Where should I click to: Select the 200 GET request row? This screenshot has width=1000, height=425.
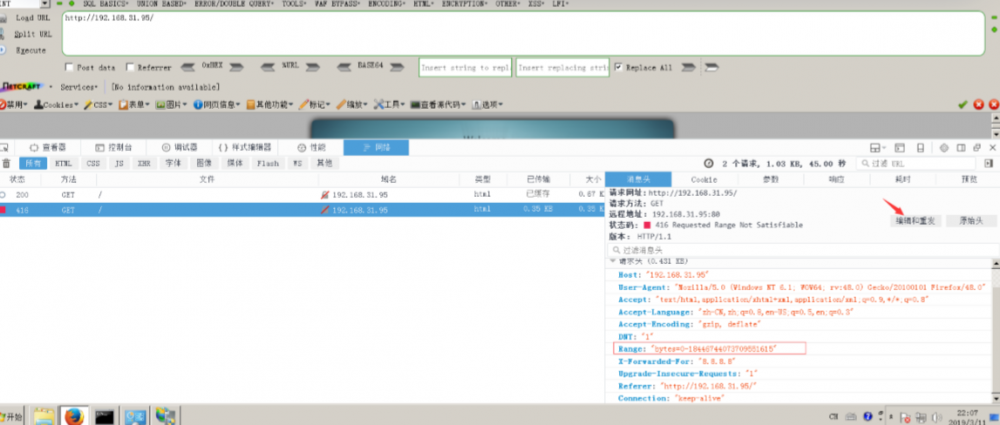click(302, 194)
